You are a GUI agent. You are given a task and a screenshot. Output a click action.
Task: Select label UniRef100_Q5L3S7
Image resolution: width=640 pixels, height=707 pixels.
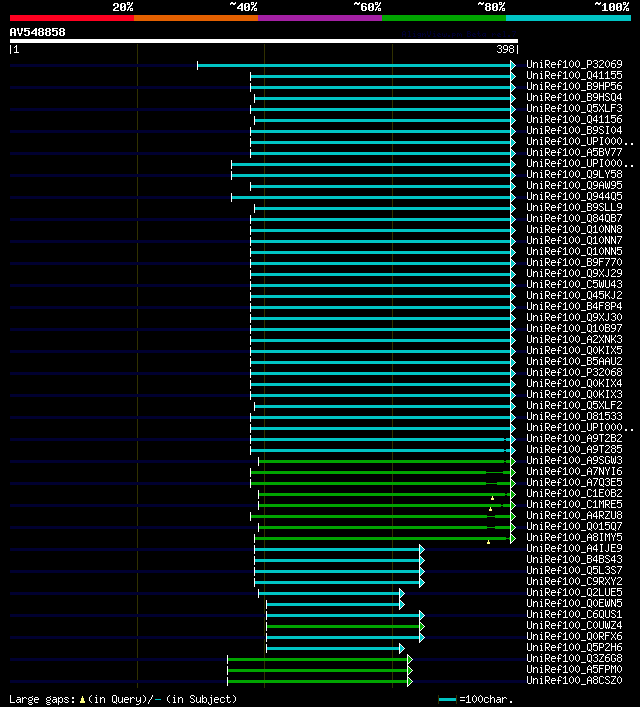point(574,570)
